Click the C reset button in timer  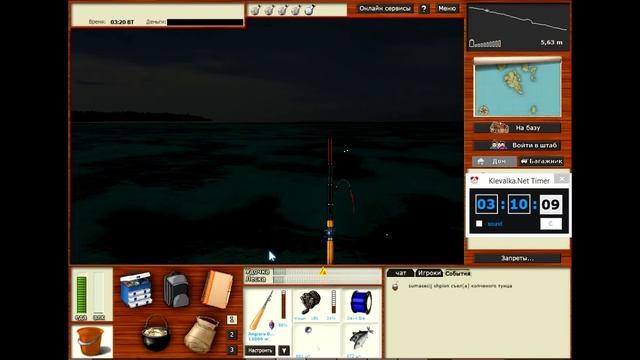tap(551, 224)
